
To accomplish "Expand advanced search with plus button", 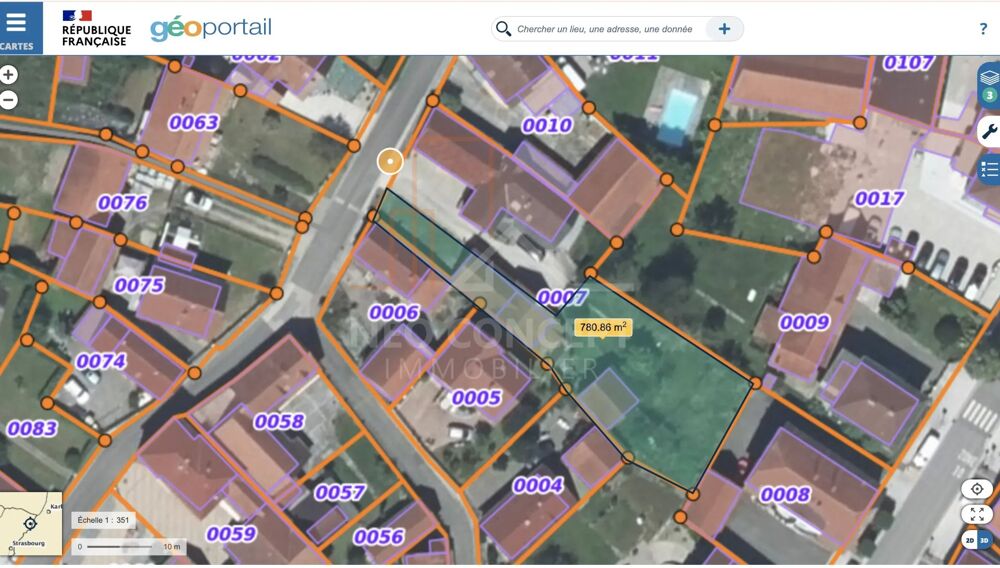I will click(x=724, y=29).
